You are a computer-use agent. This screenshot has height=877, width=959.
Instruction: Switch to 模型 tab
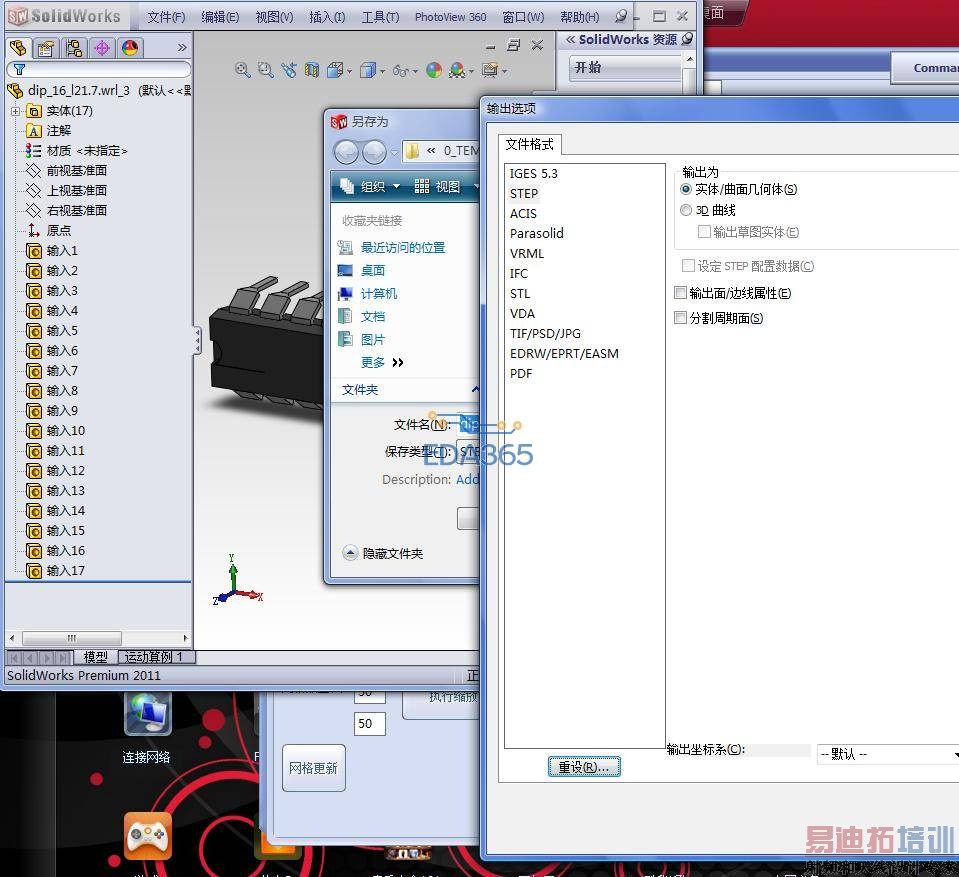click(x=95, y=657)
